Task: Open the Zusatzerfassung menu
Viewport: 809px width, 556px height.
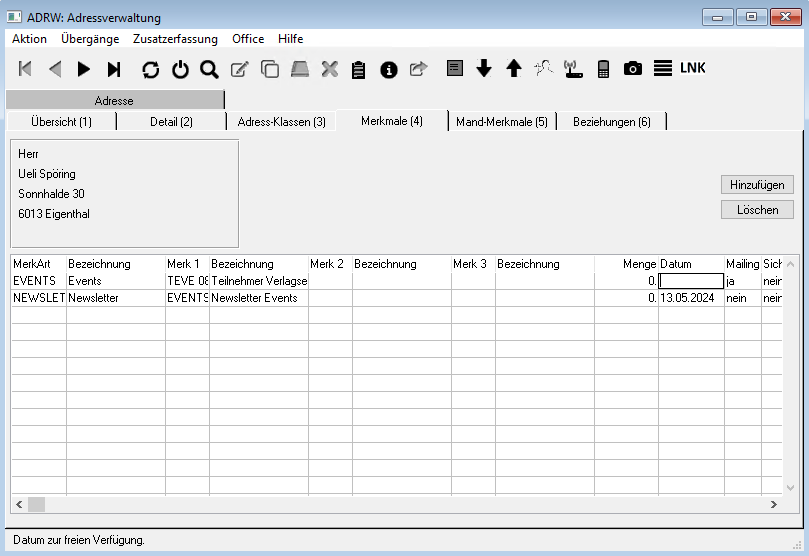Action: 175,39
